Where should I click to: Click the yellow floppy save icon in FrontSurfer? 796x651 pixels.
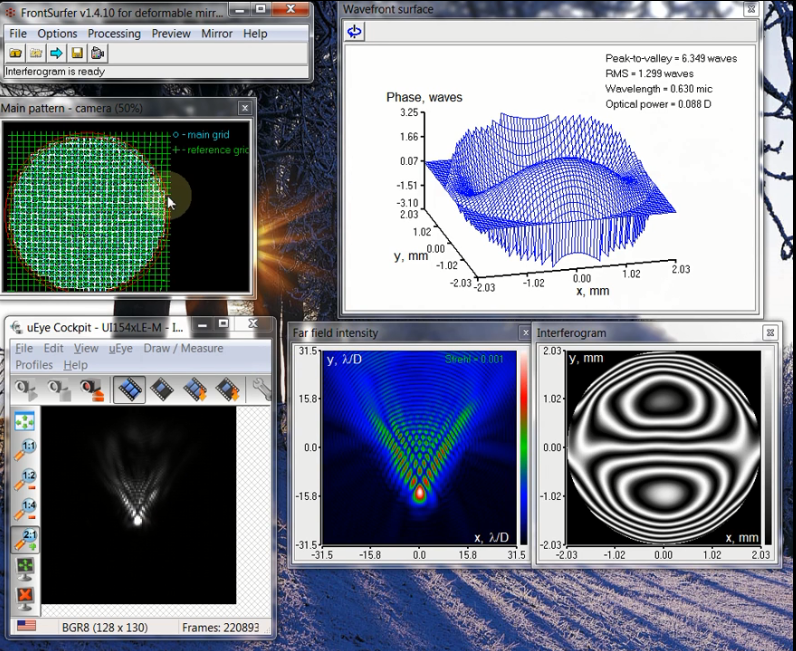point(77,53)
